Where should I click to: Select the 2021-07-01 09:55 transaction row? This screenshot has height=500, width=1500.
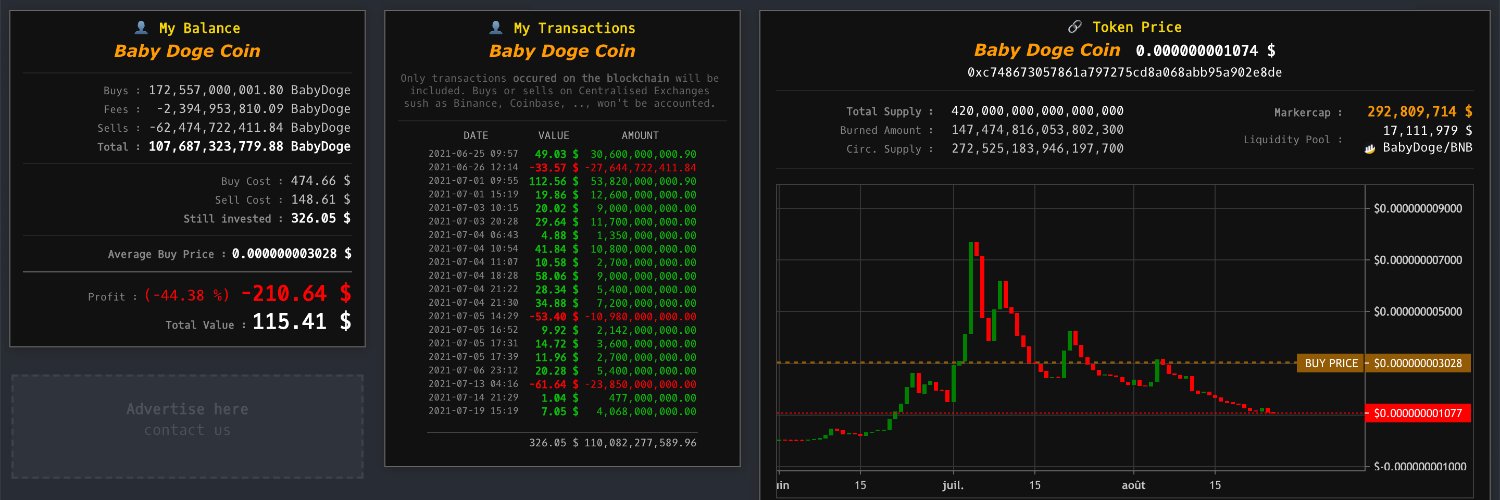click(x=562, y=181)
